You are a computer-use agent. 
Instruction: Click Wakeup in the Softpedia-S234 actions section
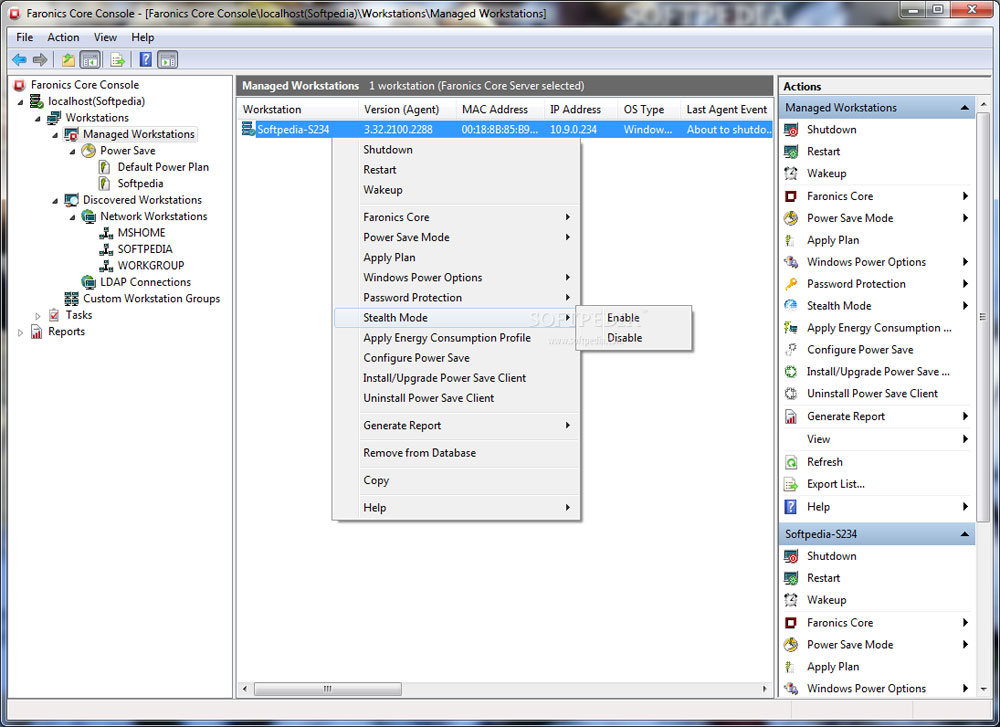pyautogui.click(x=826, y=600)
